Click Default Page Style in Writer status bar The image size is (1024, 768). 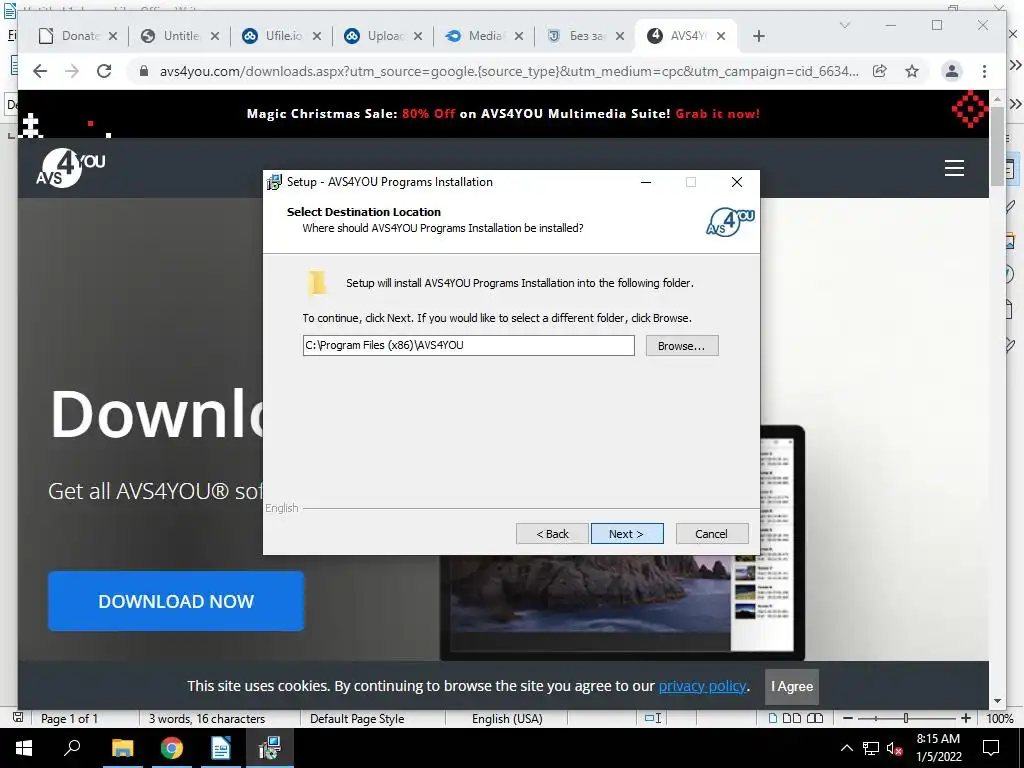357,718
